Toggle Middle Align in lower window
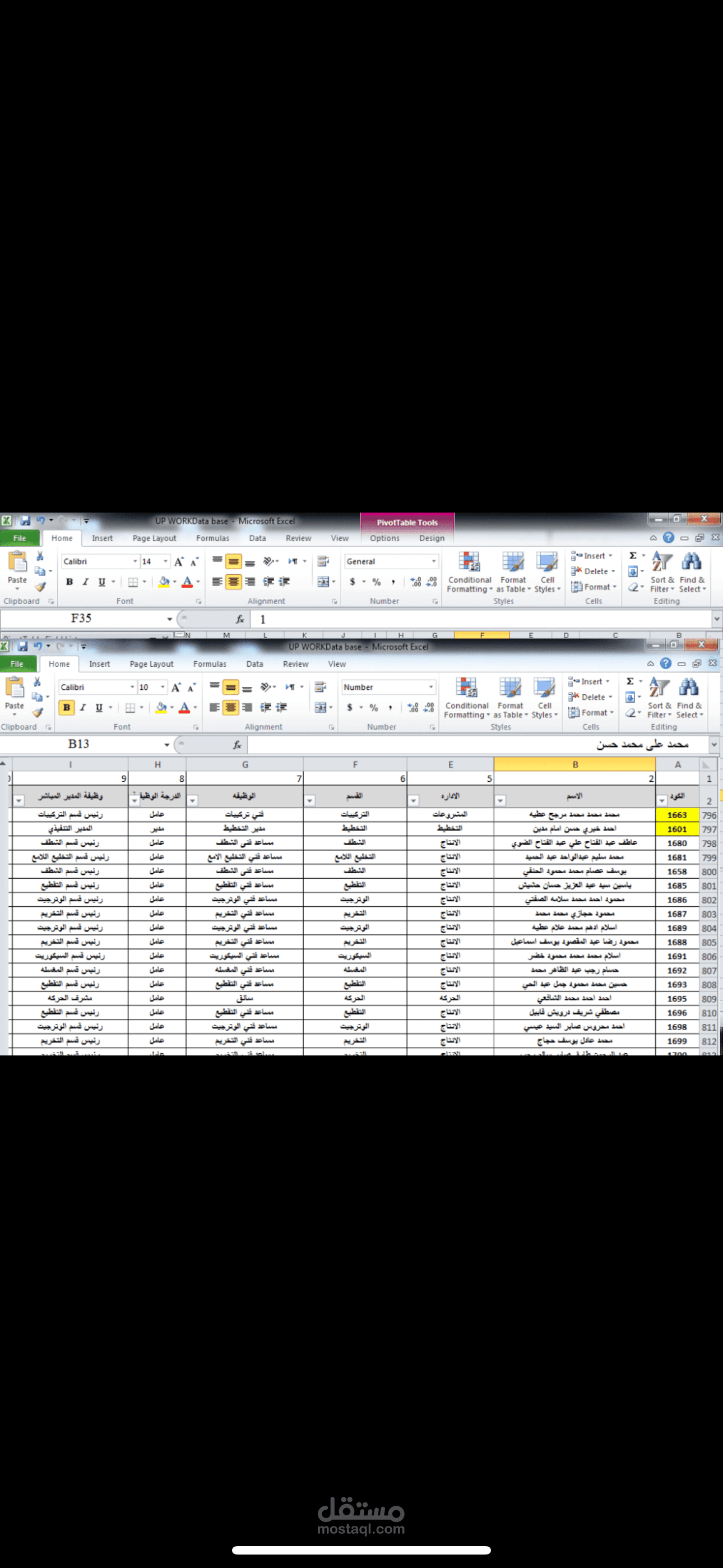The height and width of the screenshot is (1568, 723). click(231, 688)
